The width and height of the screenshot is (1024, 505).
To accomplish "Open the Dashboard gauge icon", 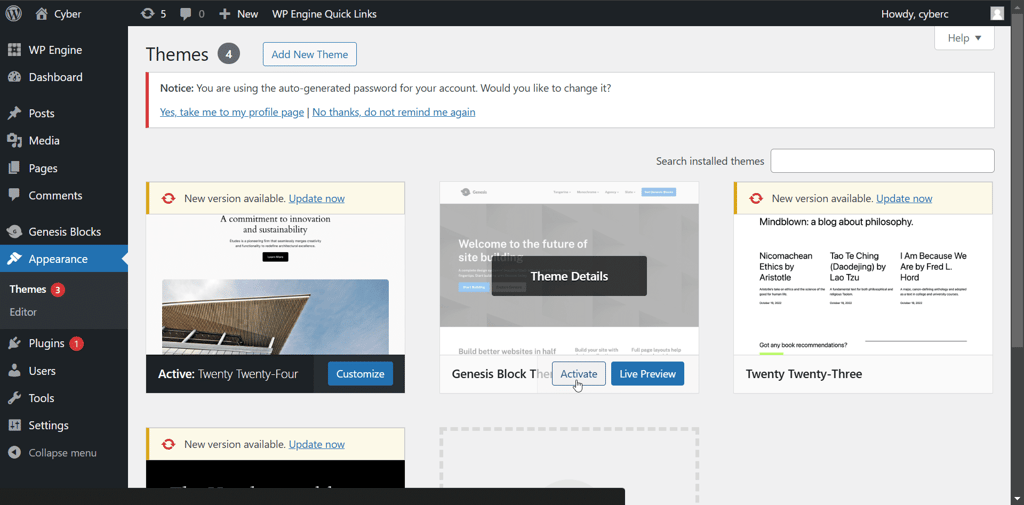I will (x=14, y=77).
